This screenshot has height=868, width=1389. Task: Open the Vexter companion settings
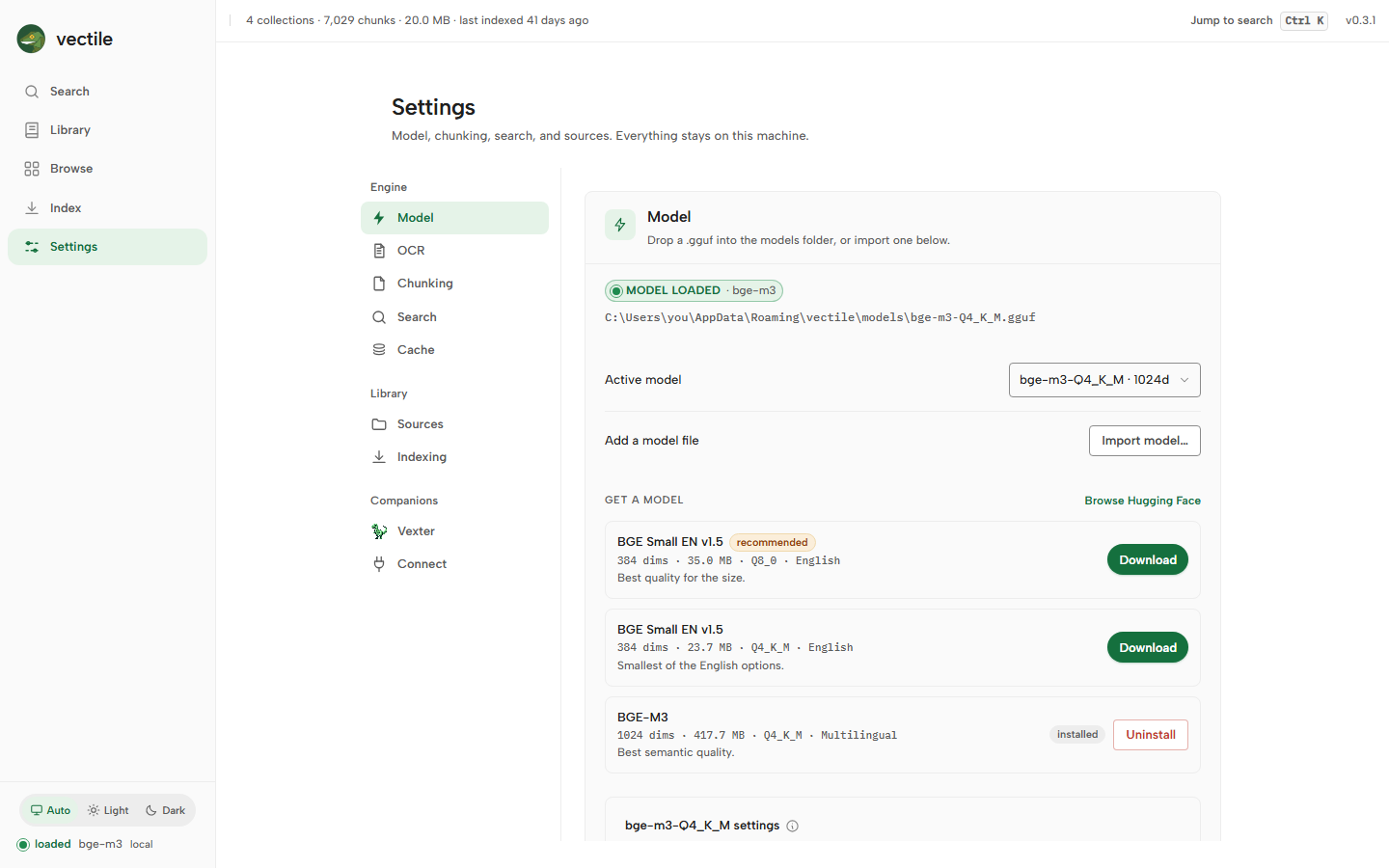[x=454, y=531]
